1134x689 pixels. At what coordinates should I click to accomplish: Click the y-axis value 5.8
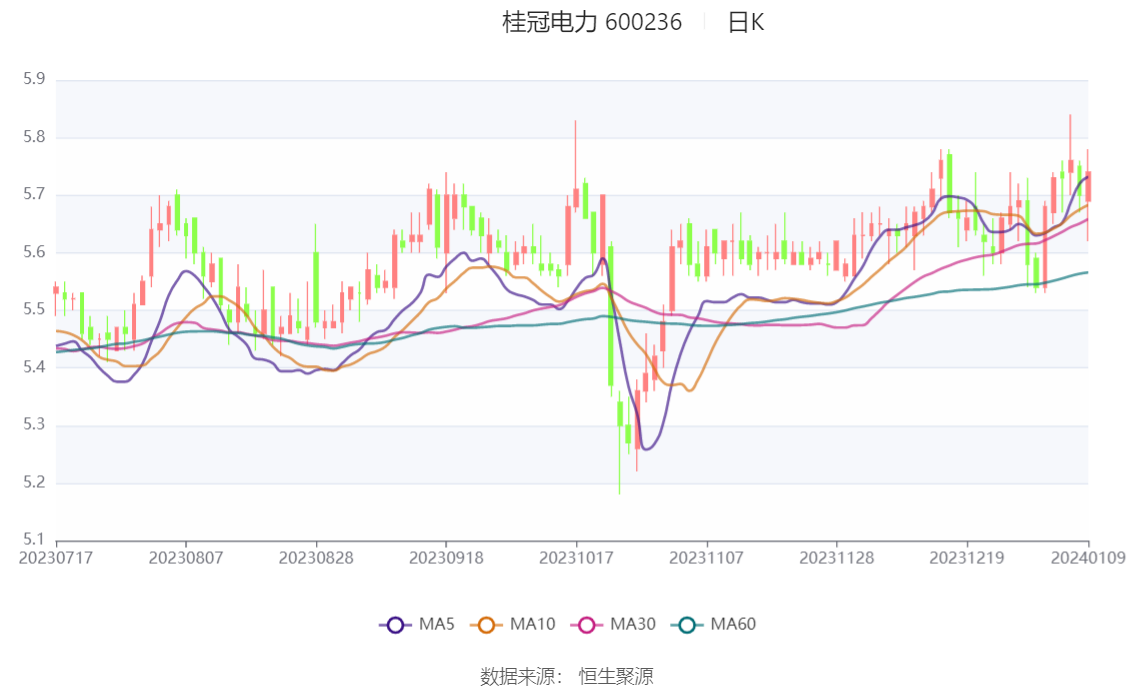pyautogui.click(x=34, y=137)
